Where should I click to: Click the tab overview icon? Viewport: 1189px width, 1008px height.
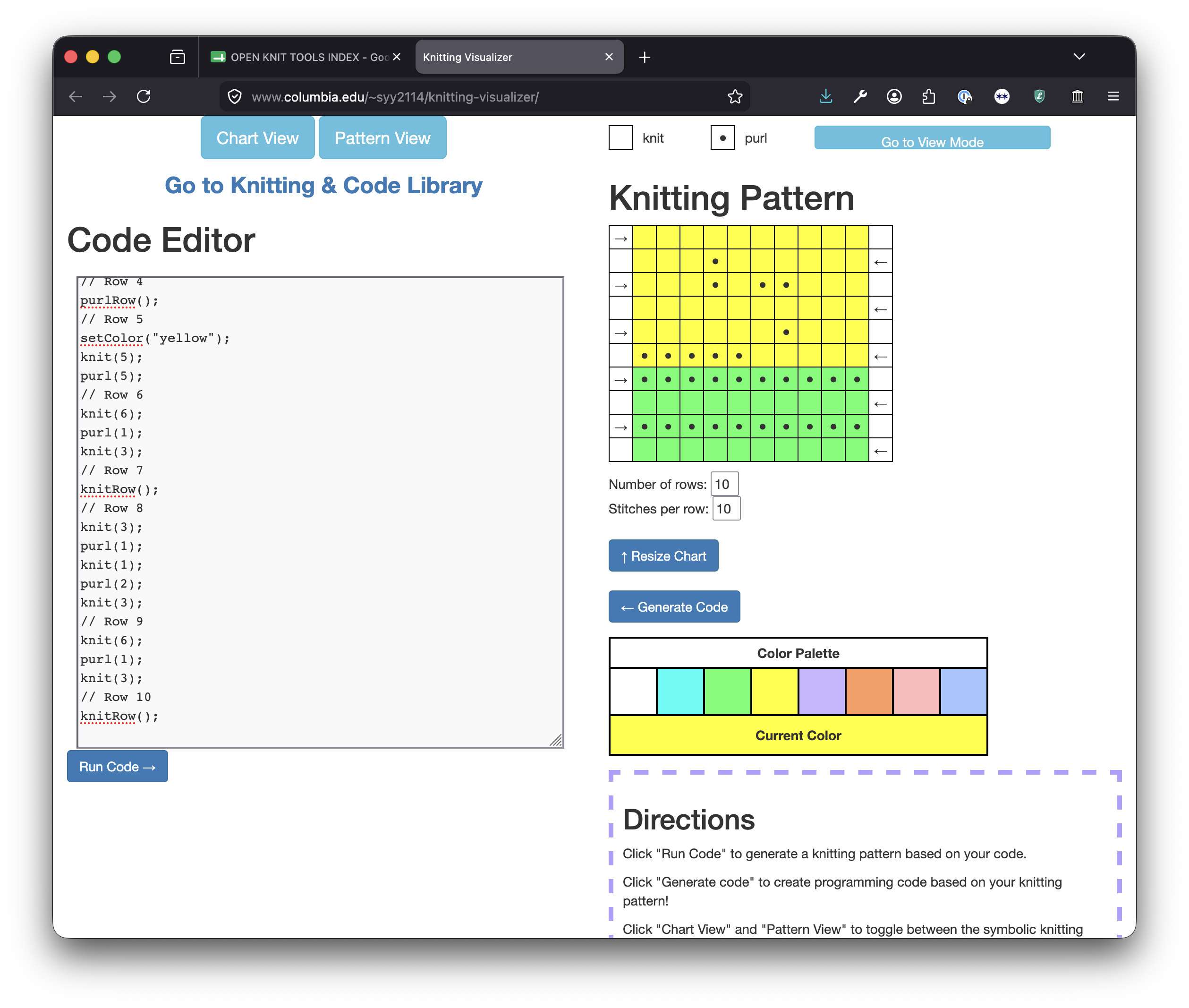[178, 57]
